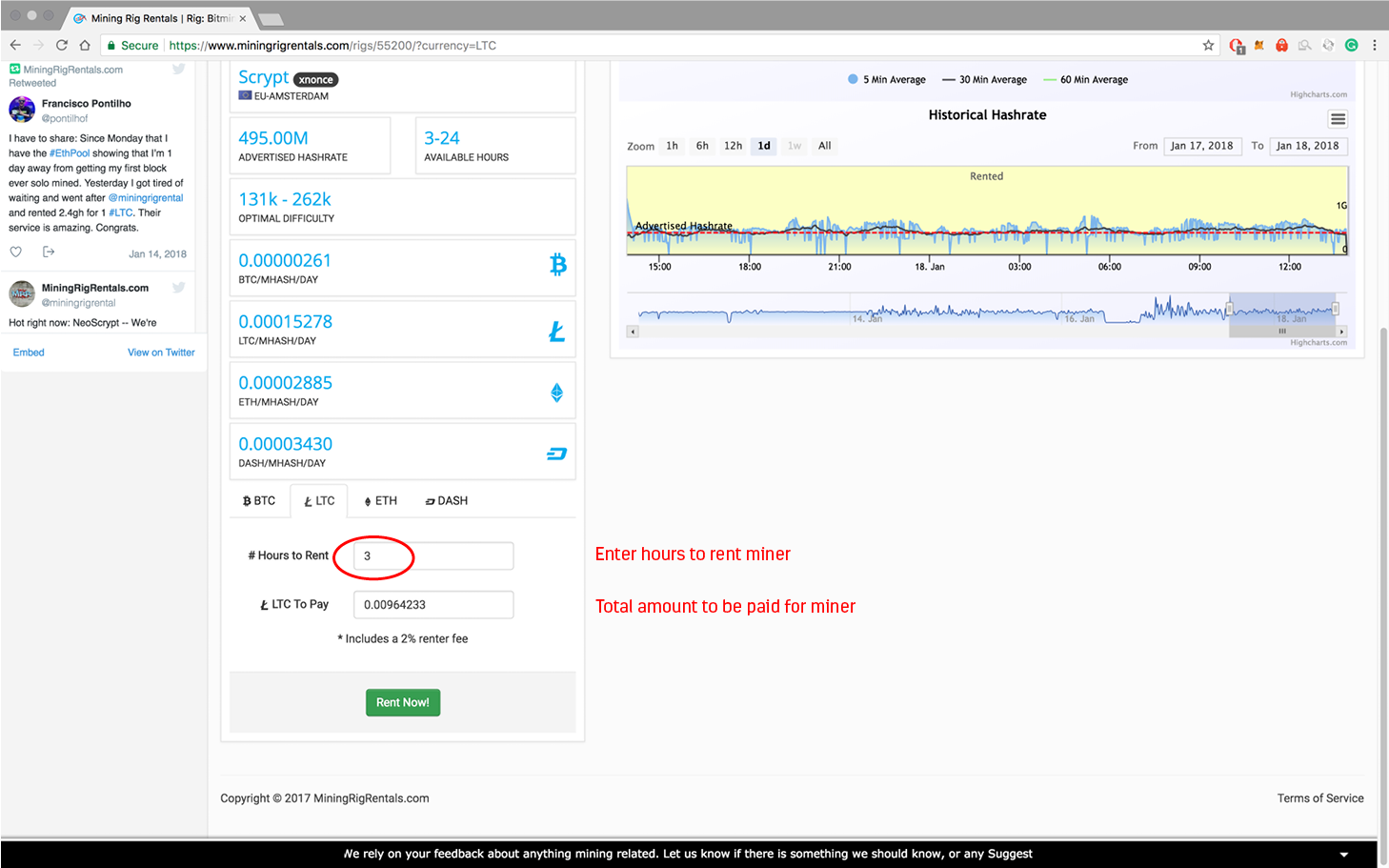This screenshot has height=868, width=1389.
Task: Like Francisco Pontilho's tweet with heart icon
Action: pyautogui.click(x=15, y=252)
